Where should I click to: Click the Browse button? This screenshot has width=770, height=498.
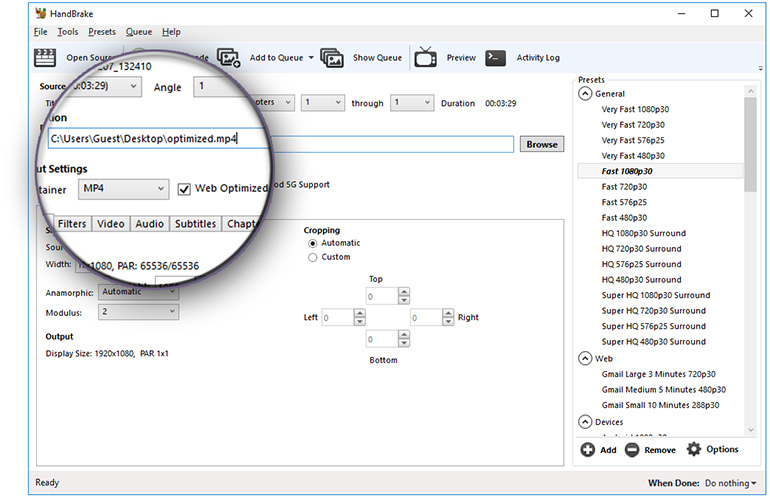coord(541,144)
